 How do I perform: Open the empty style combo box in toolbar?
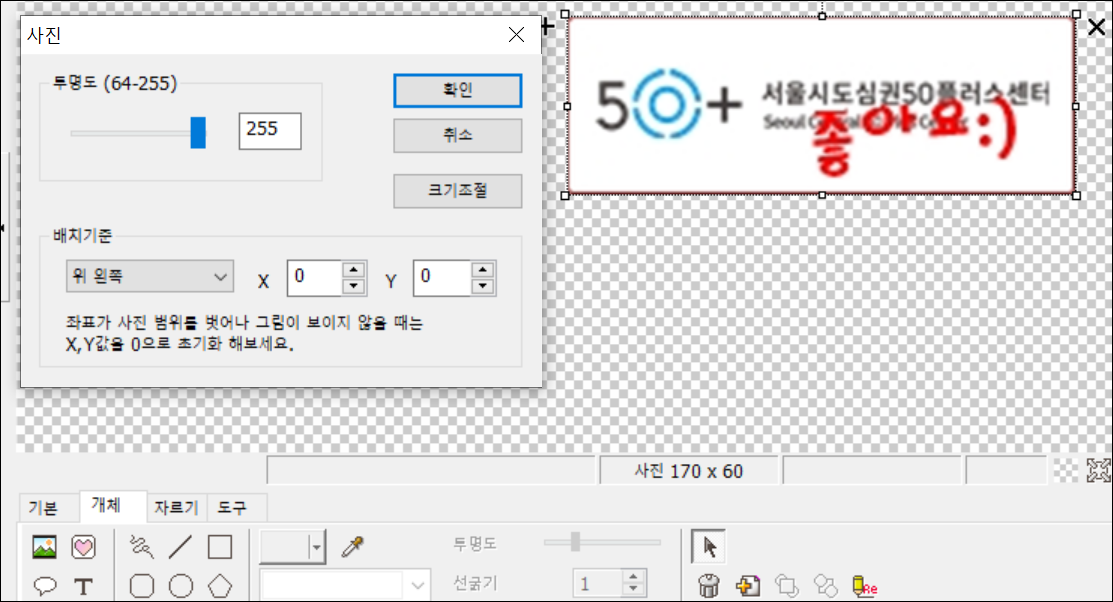tap(345, 586)
